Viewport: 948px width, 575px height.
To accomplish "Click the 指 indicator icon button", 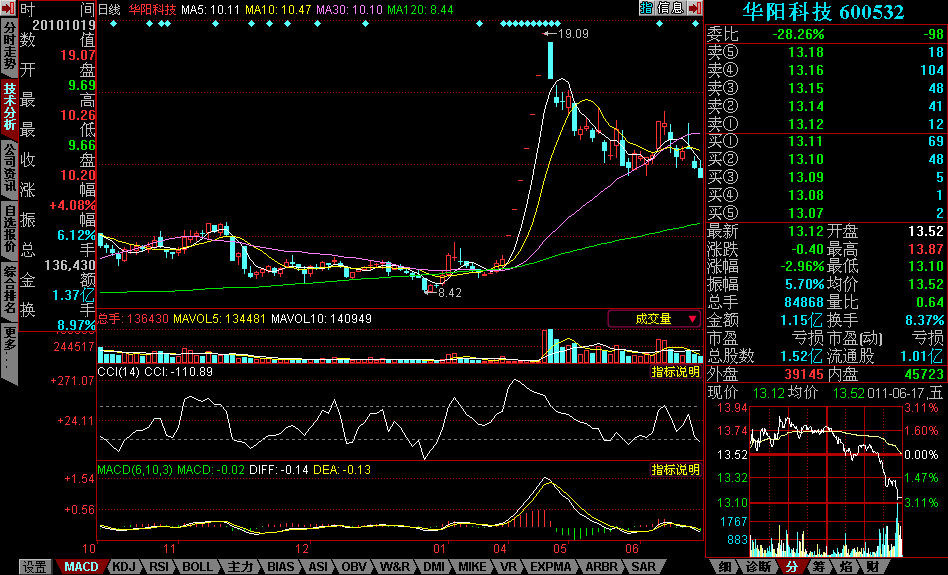I will [646, 8].
